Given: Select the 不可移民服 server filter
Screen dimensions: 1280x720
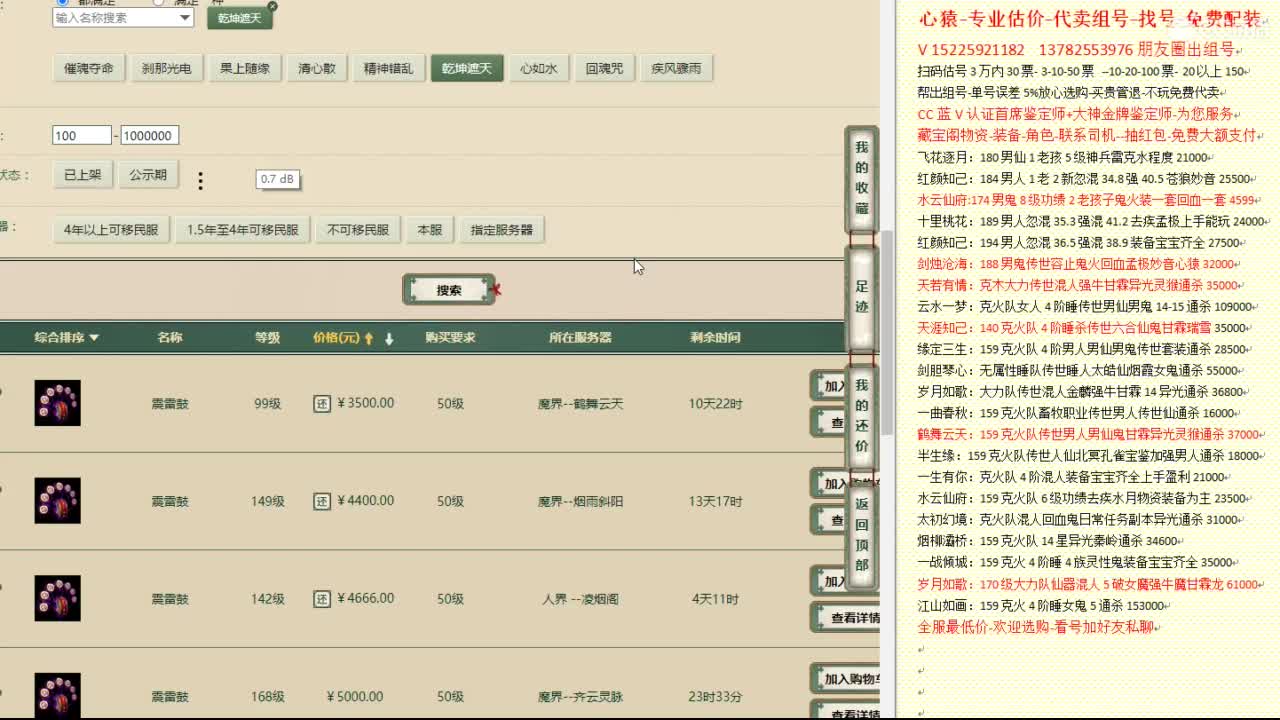Looking at the screenshot, I should pos(356,229).
